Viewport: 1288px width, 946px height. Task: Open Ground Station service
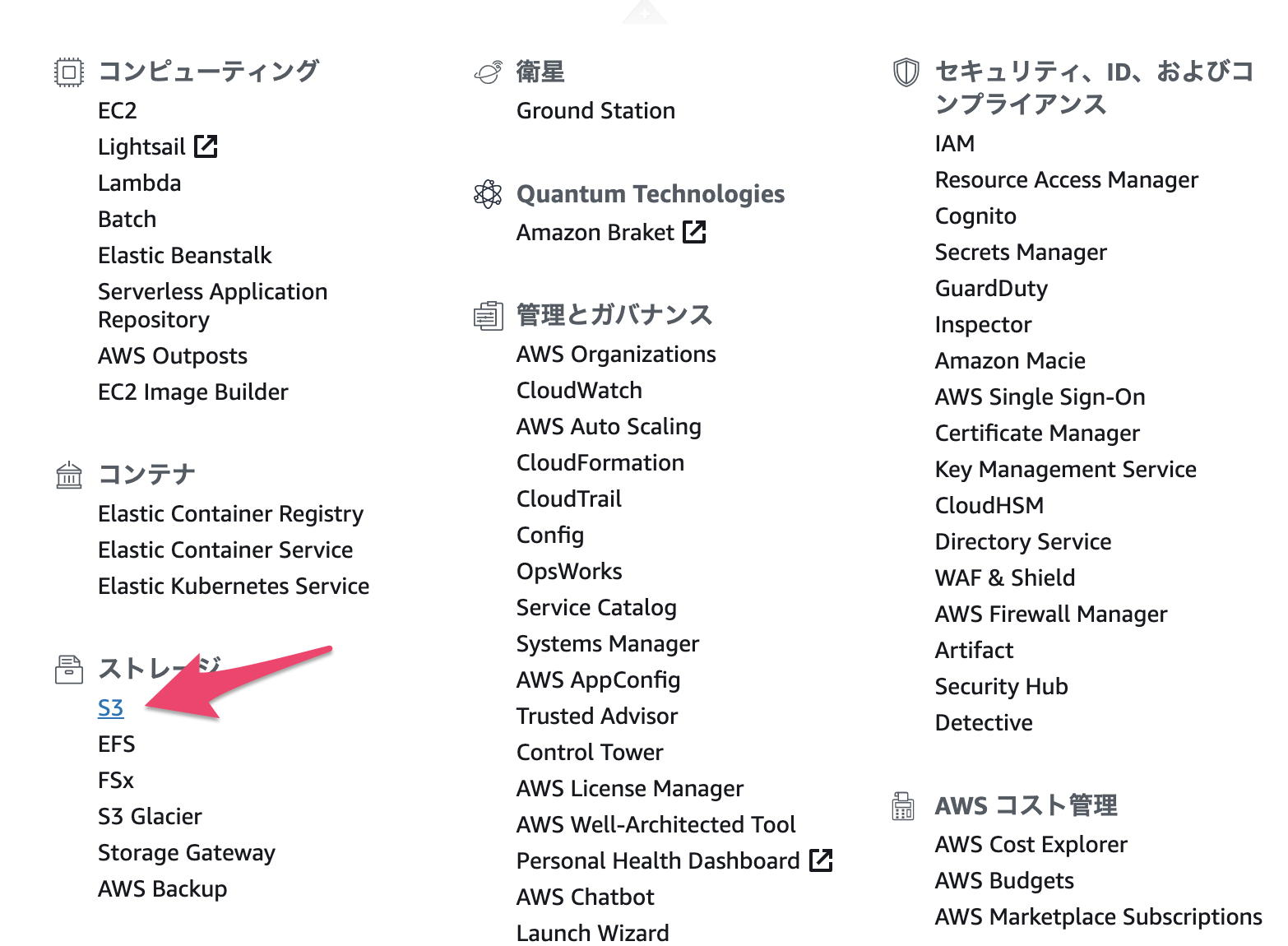click(596, 110)
